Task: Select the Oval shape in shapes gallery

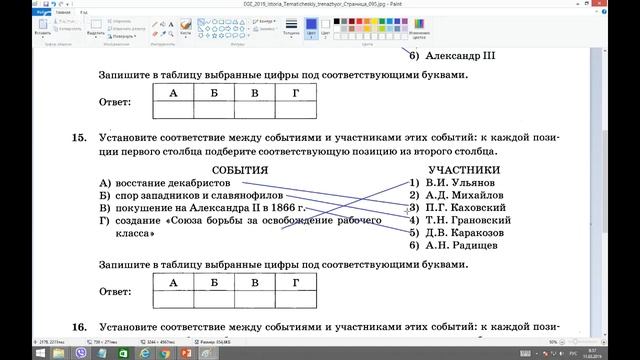Action: click(215, 22)
